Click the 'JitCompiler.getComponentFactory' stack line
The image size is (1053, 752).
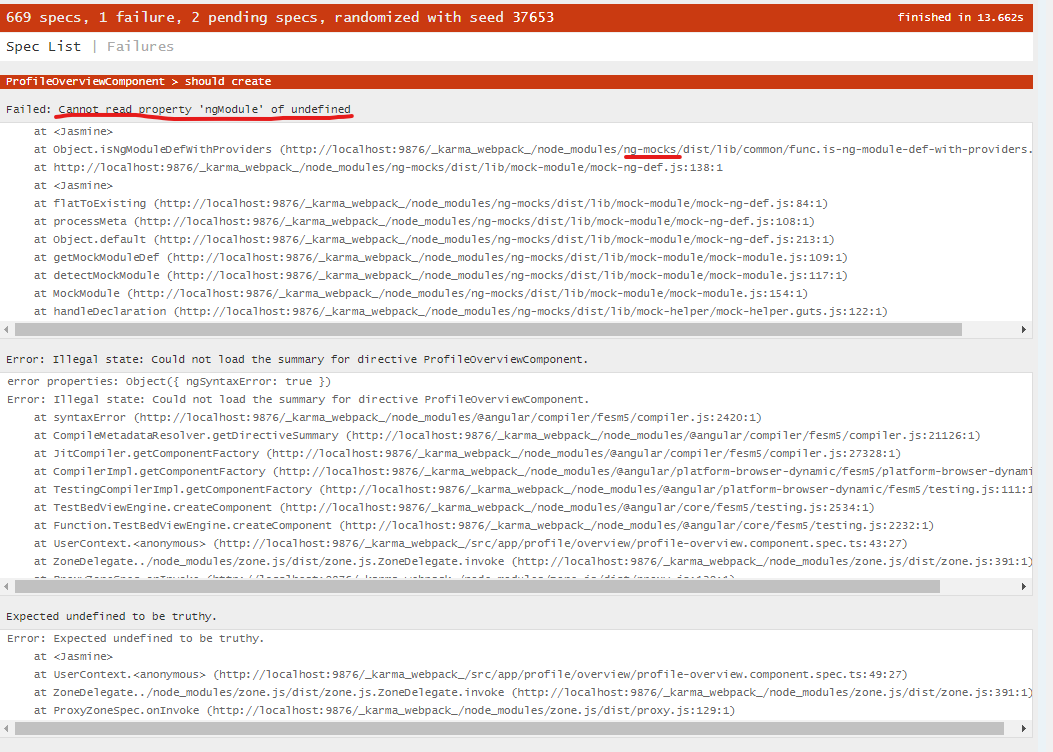coord(467,454)
